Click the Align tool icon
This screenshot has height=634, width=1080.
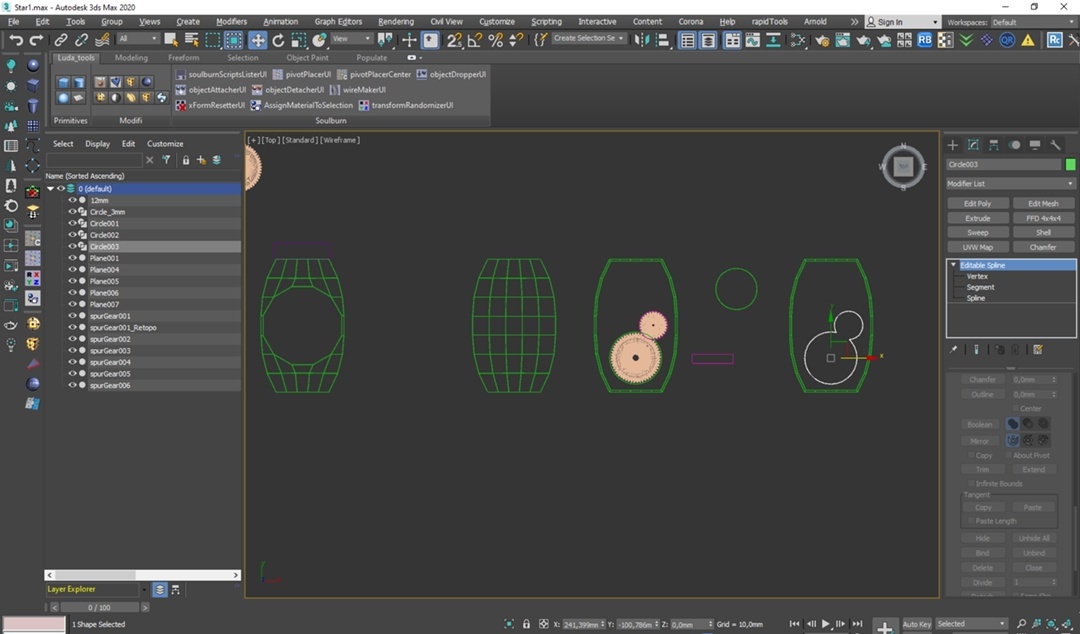click(x=662, y=40)
